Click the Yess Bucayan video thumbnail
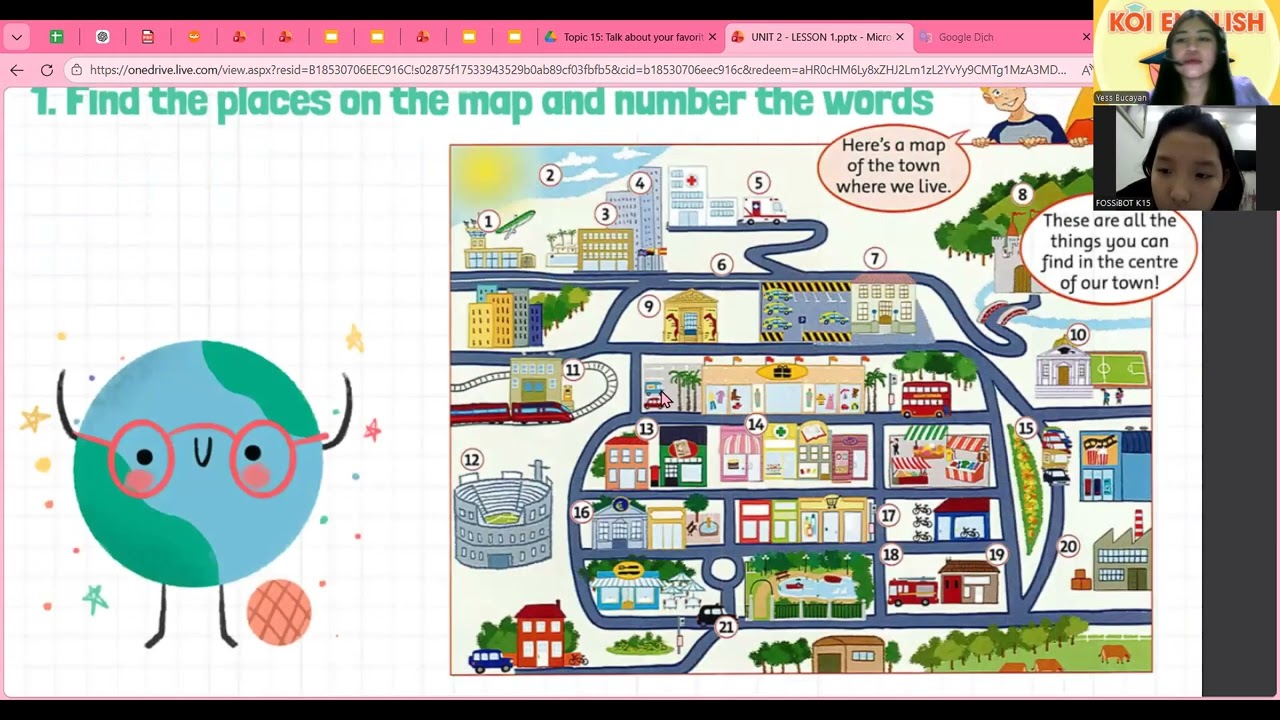The image size is (1280, 720). 1186,52
